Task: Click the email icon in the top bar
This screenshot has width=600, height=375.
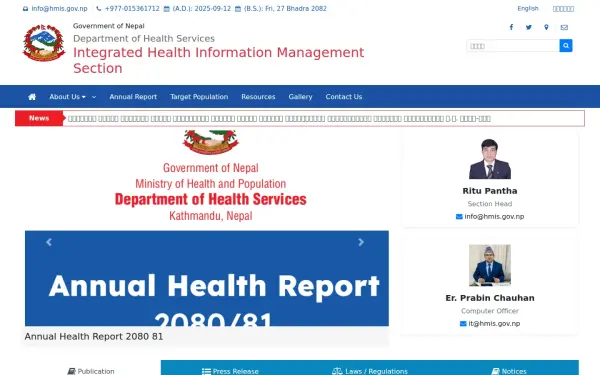Action: pos(25,9)
